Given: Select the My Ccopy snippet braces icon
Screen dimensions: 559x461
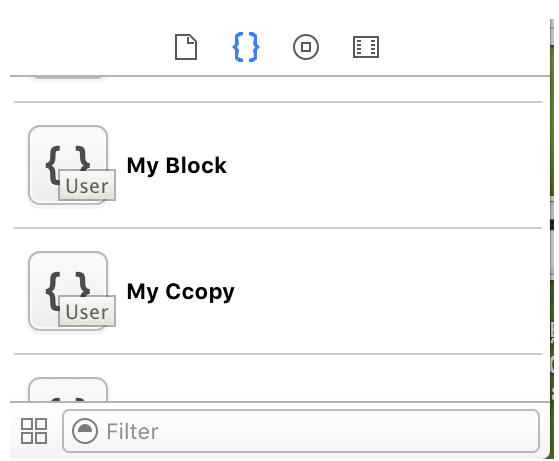Looking at the screenshot, I should tap(68, 291).
